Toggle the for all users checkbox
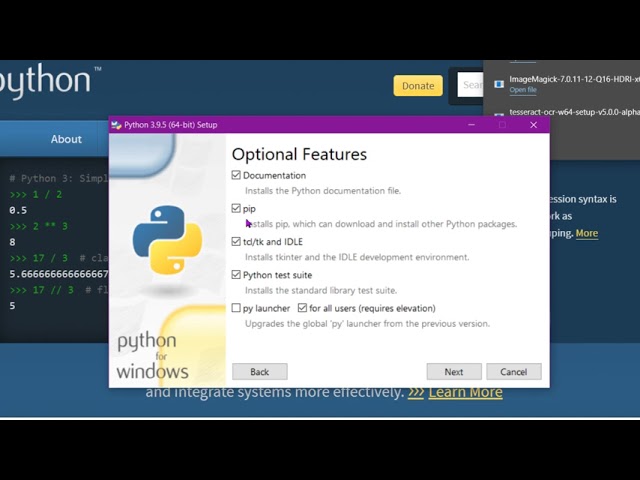 coord(302,308)
